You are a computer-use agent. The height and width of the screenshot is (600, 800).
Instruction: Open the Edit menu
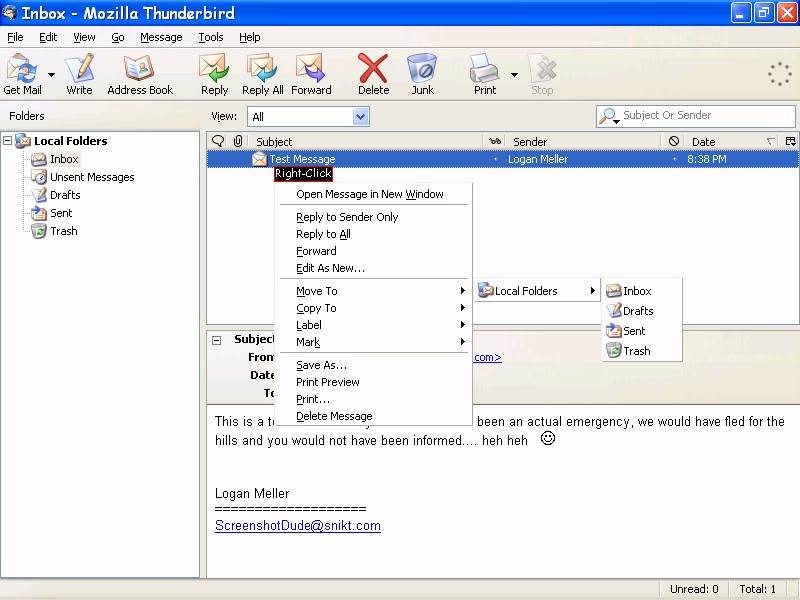[48, 37]
